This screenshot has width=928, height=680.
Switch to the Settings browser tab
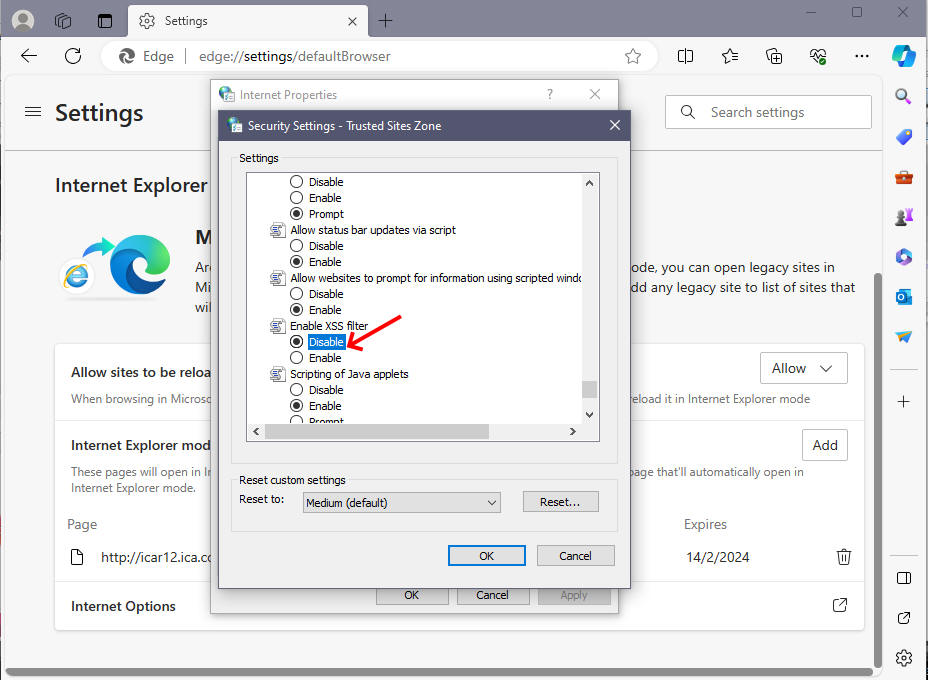247,21
